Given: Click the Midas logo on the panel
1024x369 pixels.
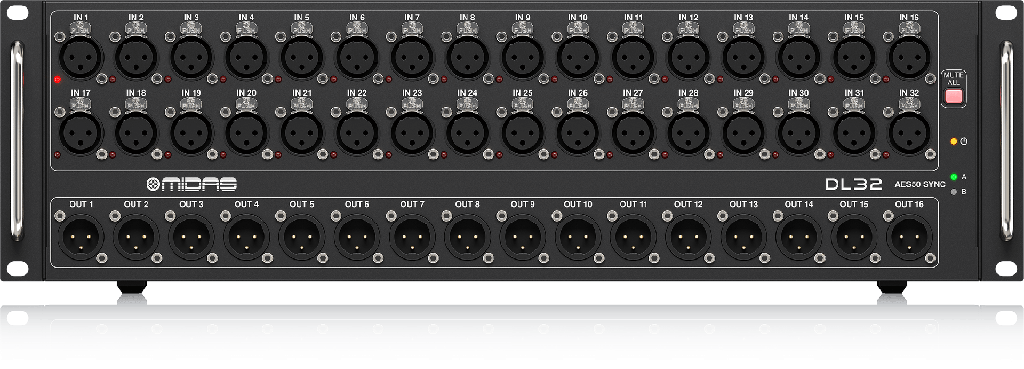Looking at the screenshot, I should click(x=191, y=184).
